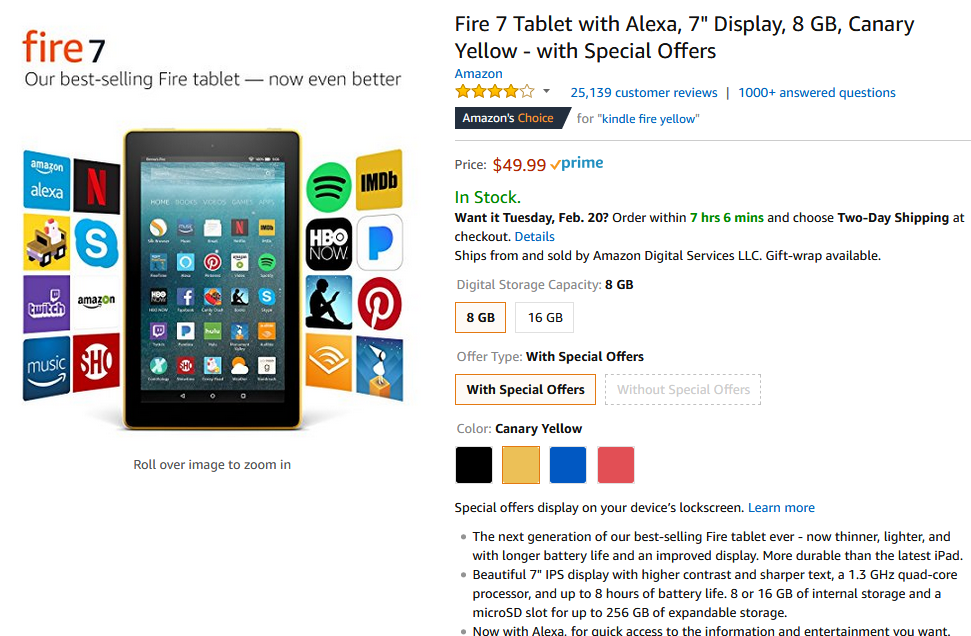Select the With Special Offers option

point(525,390)
